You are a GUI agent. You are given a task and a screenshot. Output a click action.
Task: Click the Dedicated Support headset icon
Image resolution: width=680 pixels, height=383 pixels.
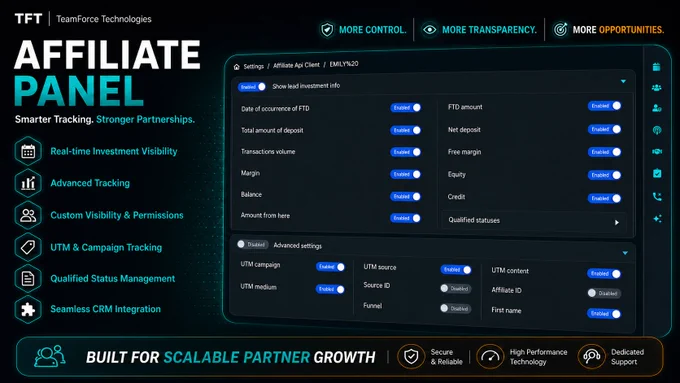(592, 357)
